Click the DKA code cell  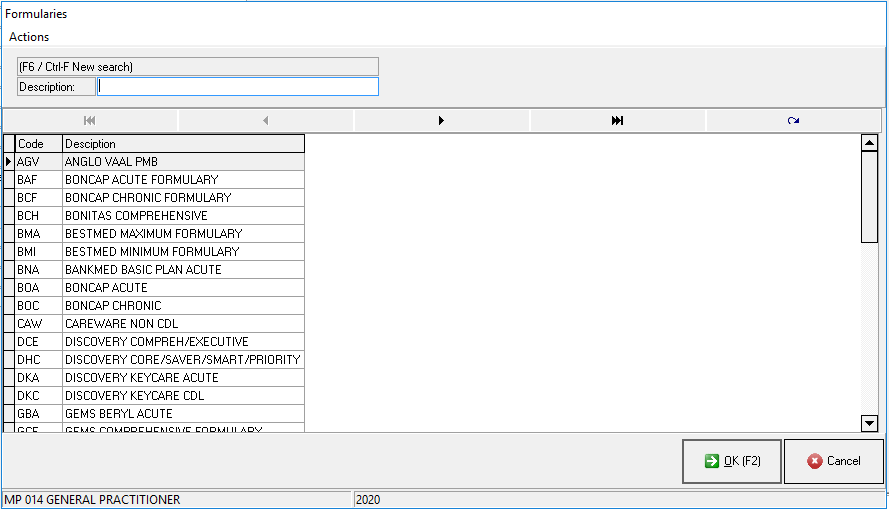(39, 377)
